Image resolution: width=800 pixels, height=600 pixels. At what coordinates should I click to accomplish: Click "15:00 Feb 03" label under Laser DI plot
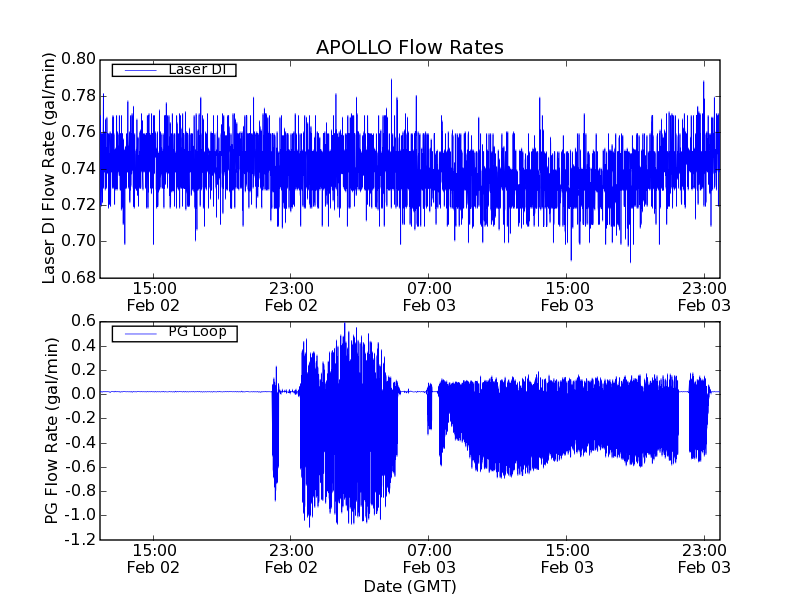567,297
